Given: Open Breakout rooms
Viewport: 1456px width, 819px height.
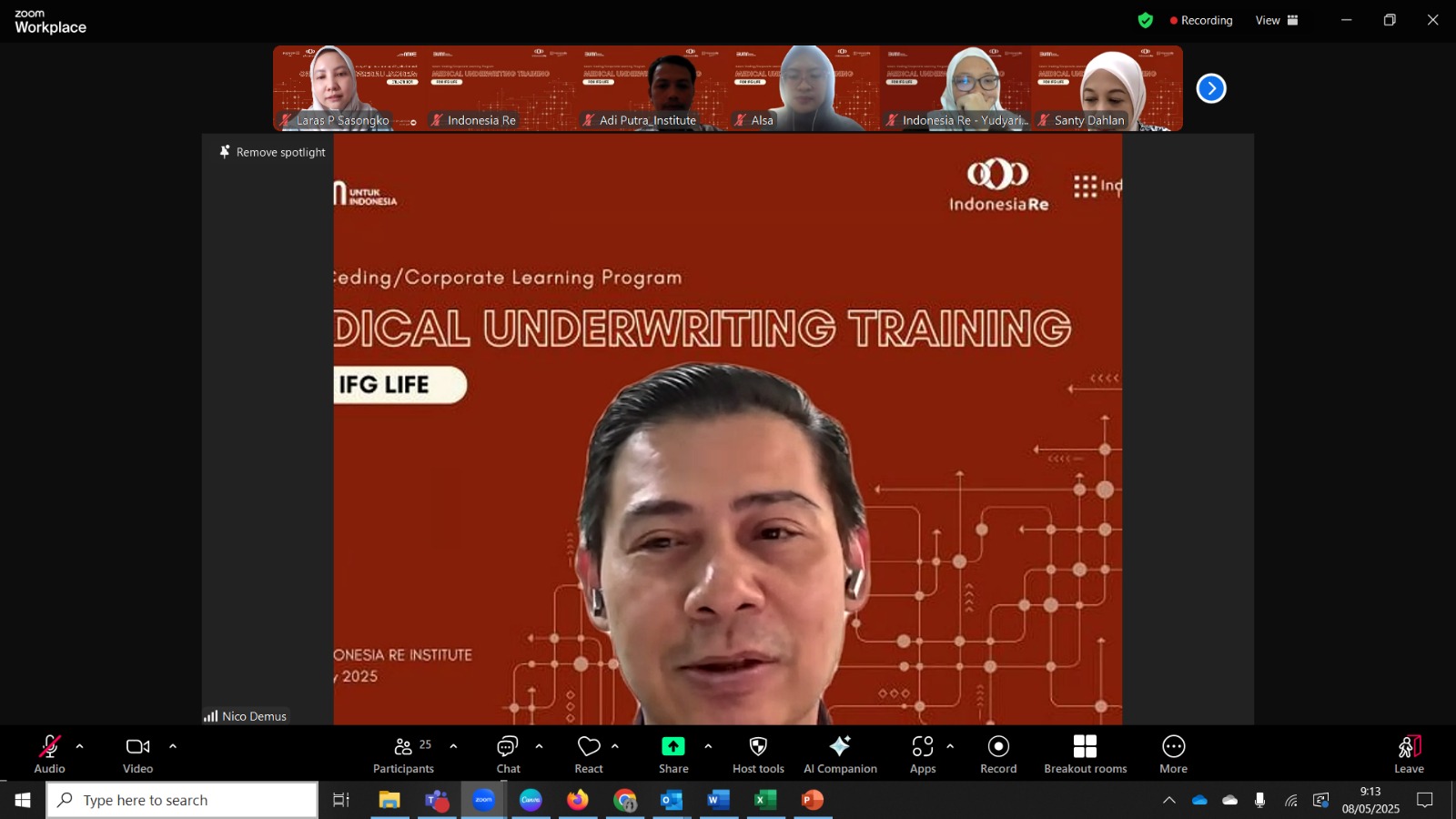Looking at the screenshot, I should [1085, 754].
